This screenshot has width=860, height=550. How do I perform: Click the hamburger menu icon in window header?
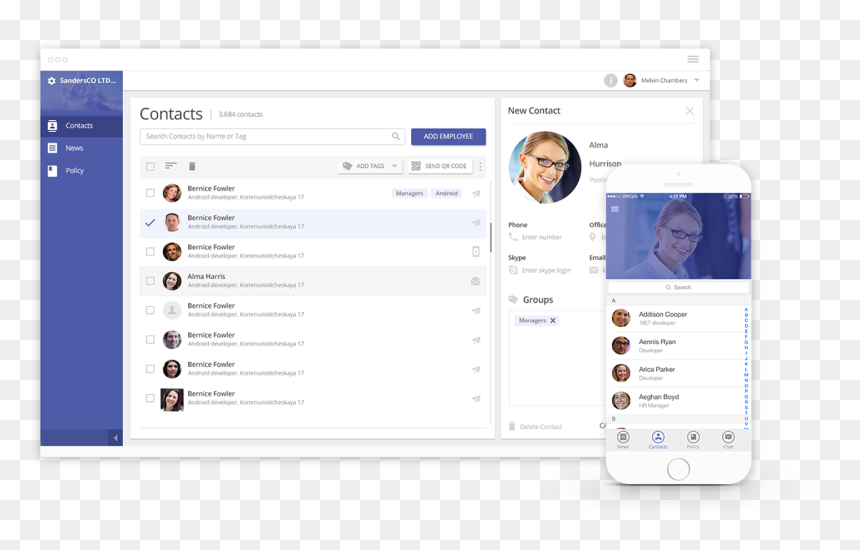tap(693, 59)
